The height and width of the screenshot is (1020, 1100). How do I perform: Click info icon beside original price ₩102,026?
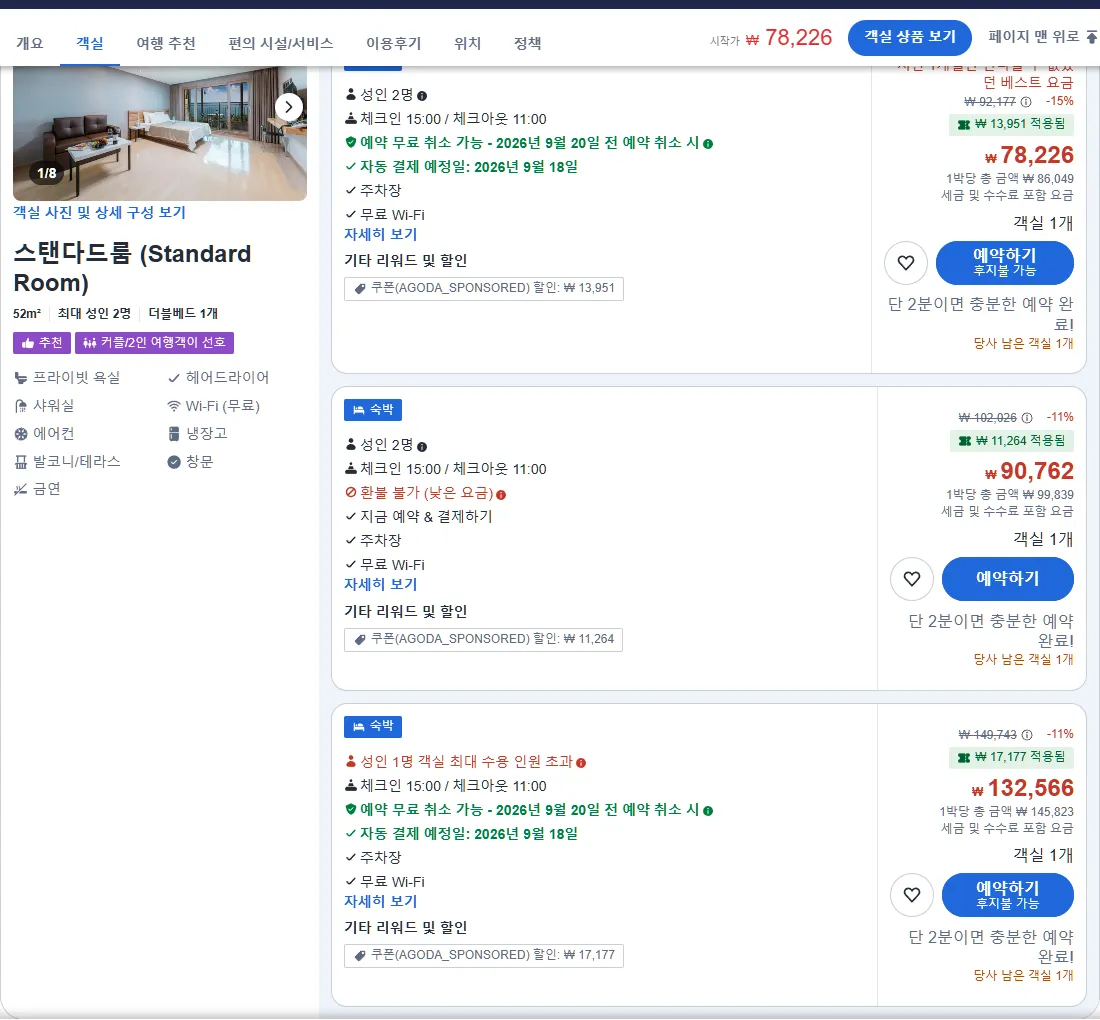pyautogui.click(x=1026, y=418)
